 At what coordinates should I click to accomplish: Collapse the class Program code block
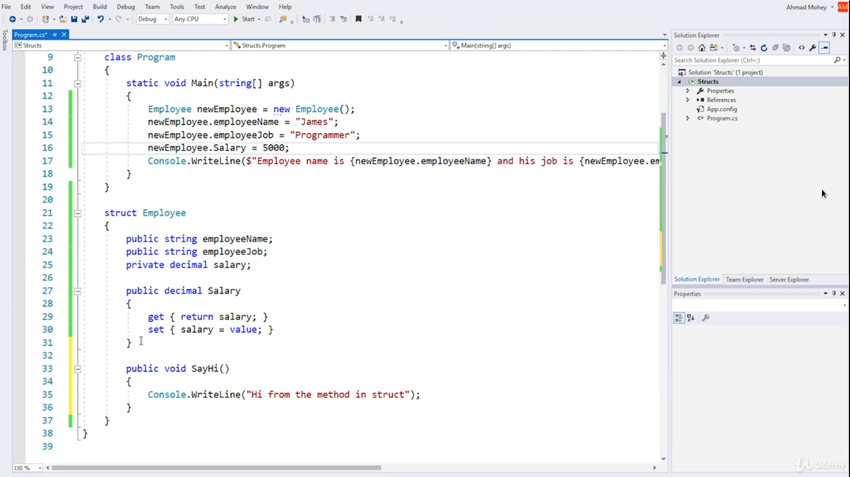pyautogui.click(x=78, y=57)
